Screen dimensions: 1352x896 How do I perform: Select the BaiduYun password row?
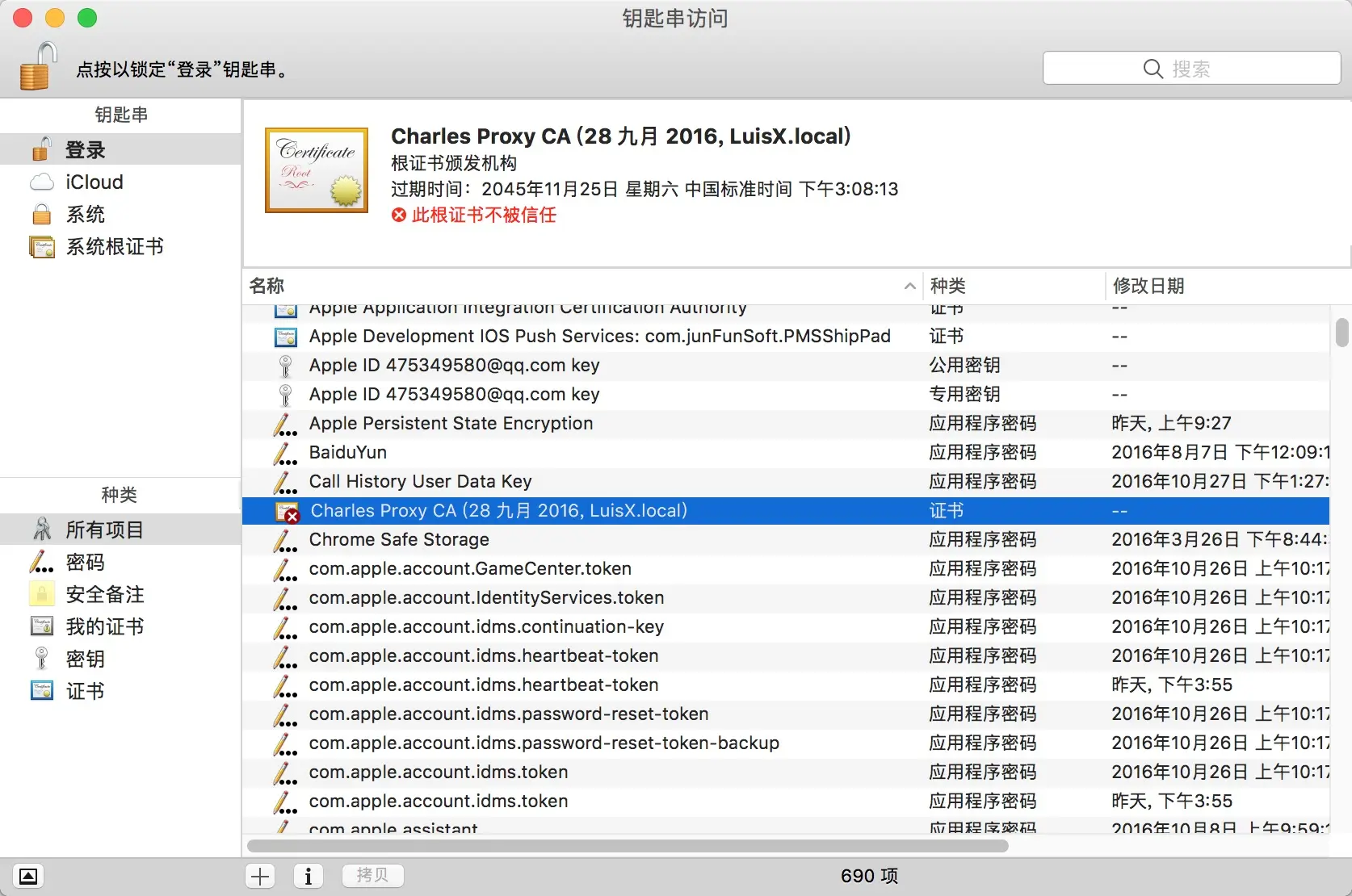(x=786, y=453)
